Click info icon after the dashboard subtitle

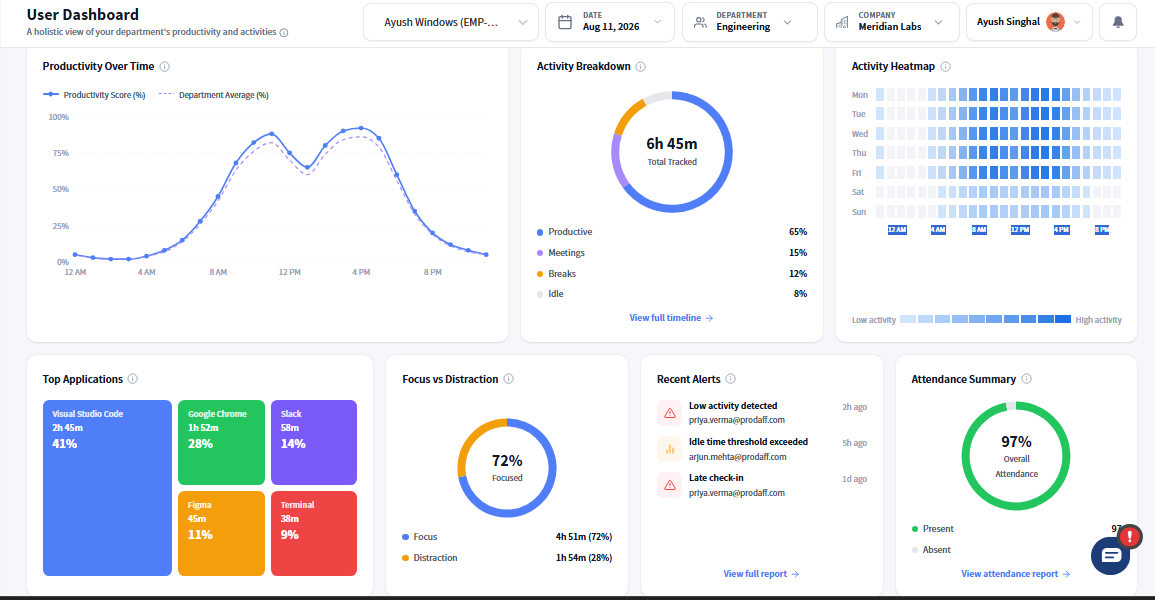tap(284, 32)
